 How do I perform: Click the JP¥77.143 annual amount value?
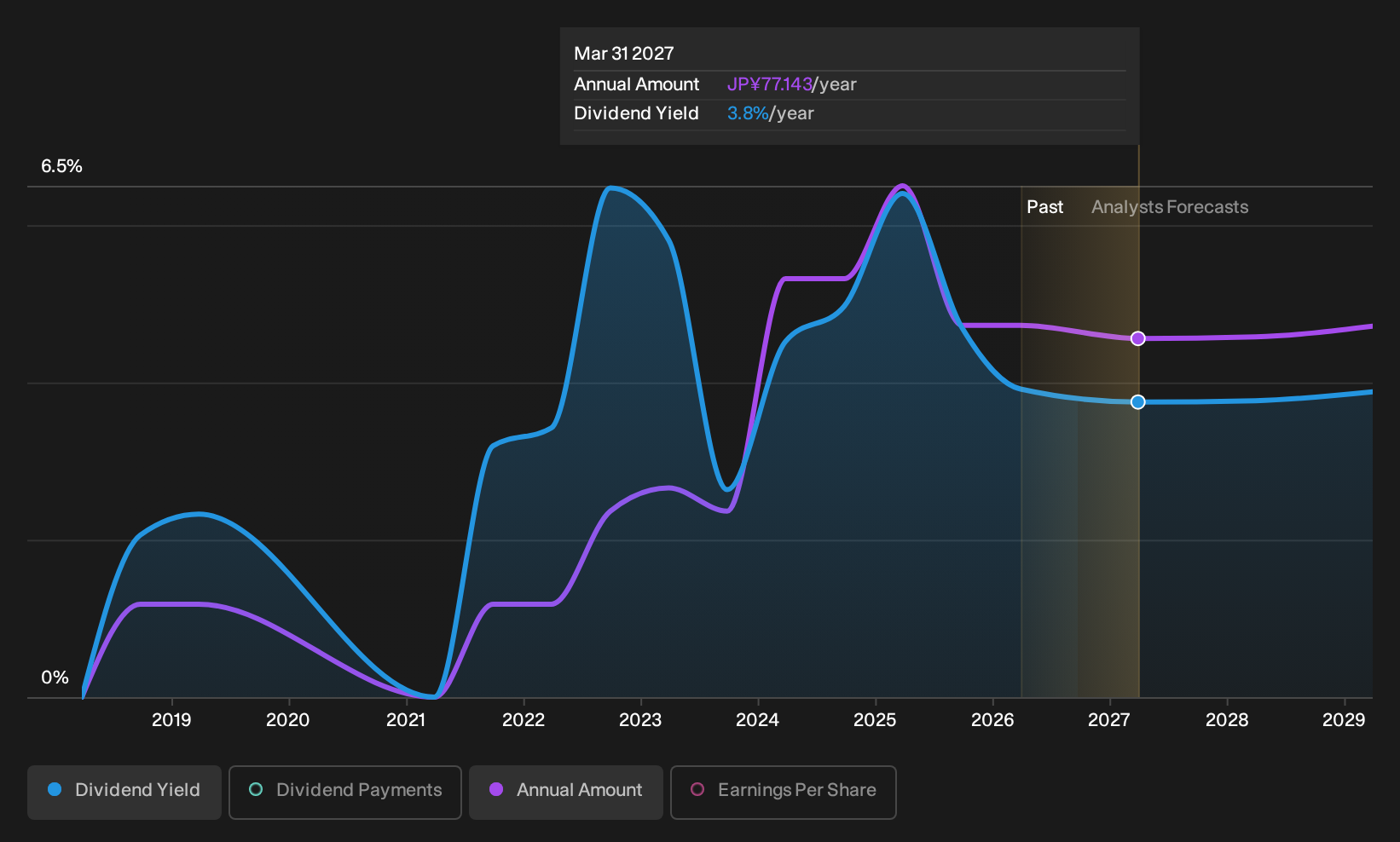[769, 84]
